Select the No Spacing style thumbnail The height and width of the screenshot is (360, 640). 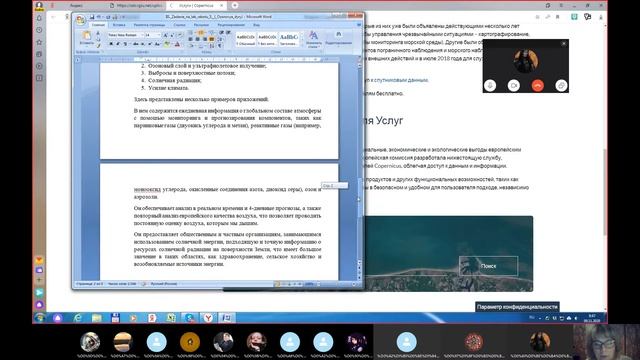pos(267,39)
